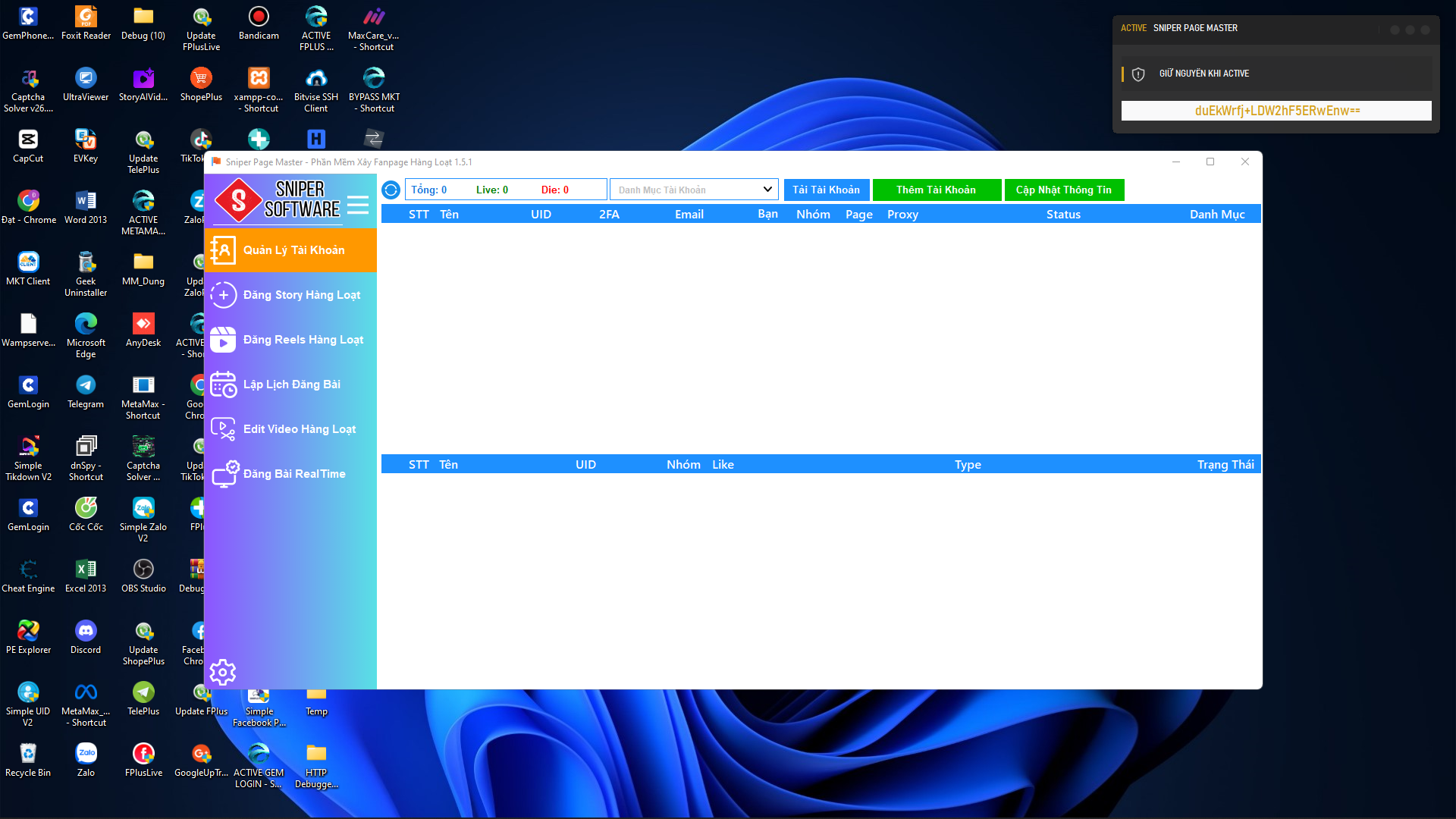Open Microsoft Edge desktop icon

coord(86,337)
